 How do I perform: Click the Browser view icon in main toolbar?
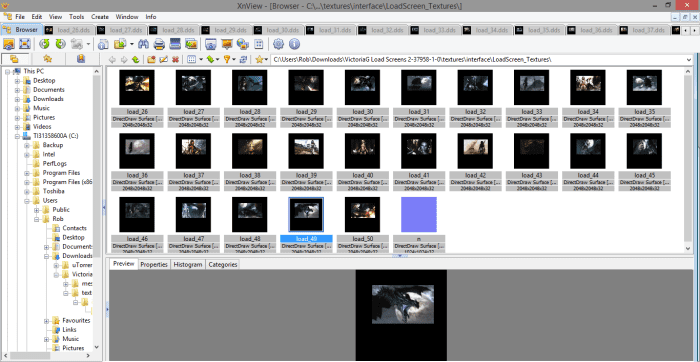pos(9,44)
